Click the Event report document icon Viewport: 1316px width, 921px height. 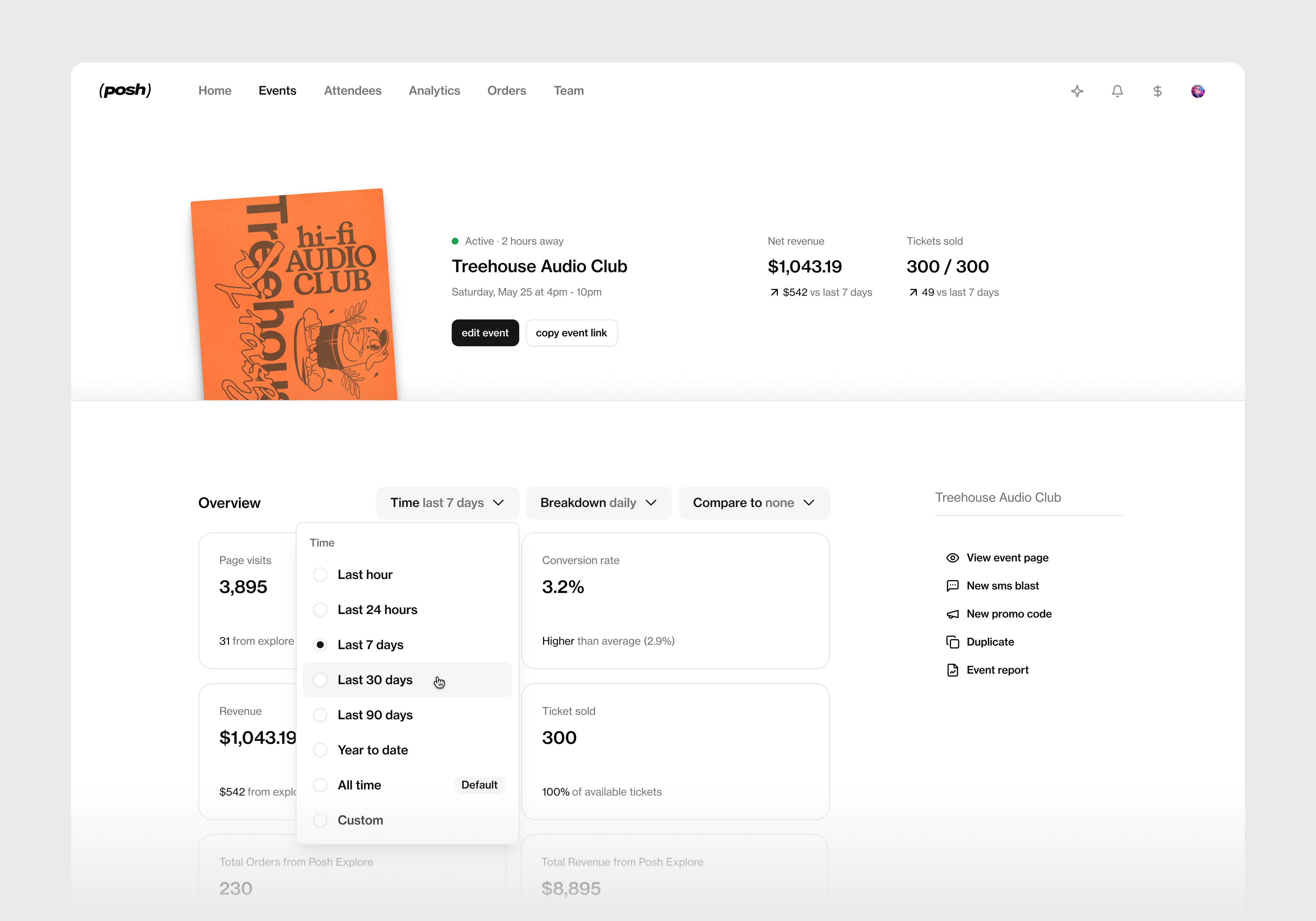(952, 670)
